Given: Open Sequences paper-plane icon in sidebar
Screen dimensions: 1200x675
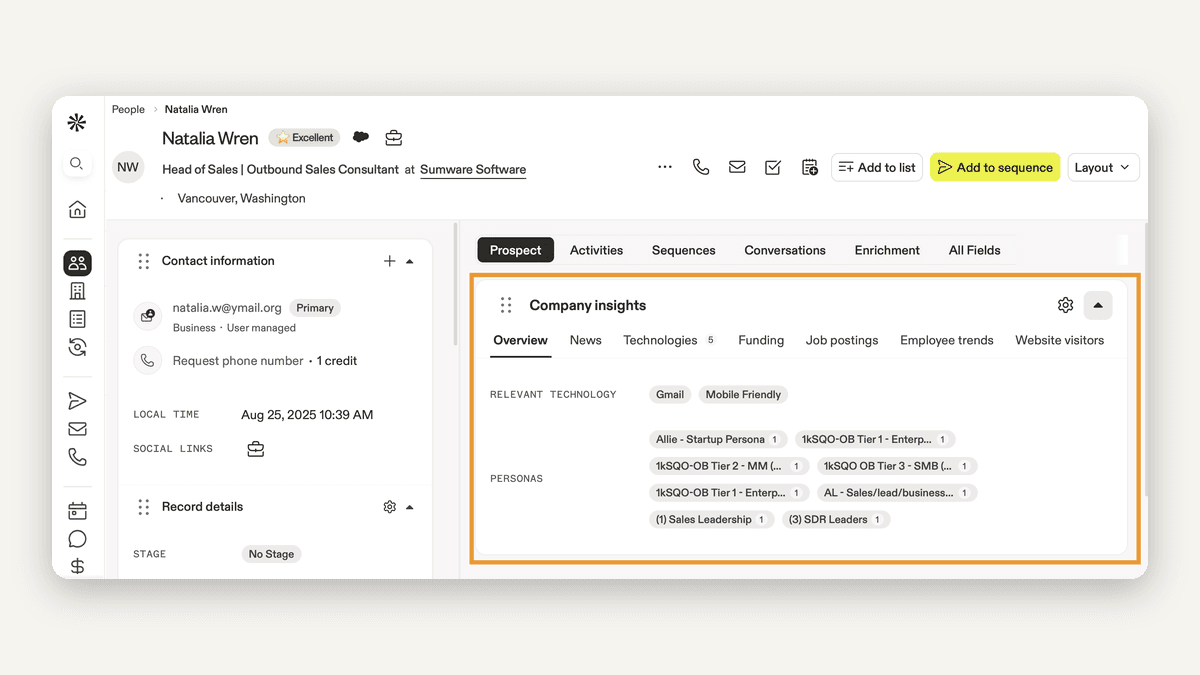Looking at the screenshot, I should point(77,401).
